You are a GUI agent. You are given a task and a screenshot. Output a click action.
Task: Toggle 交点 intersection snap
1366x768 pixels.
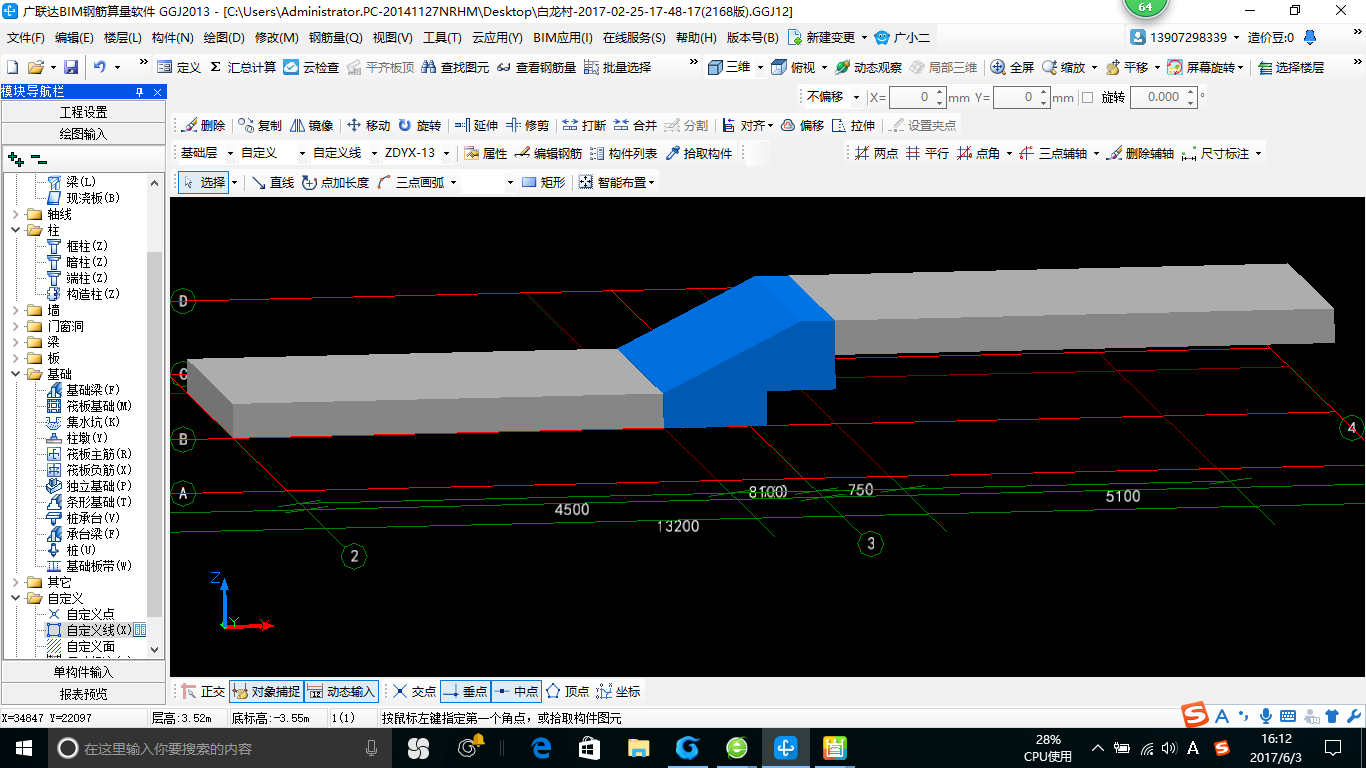[x=414, y=691]
